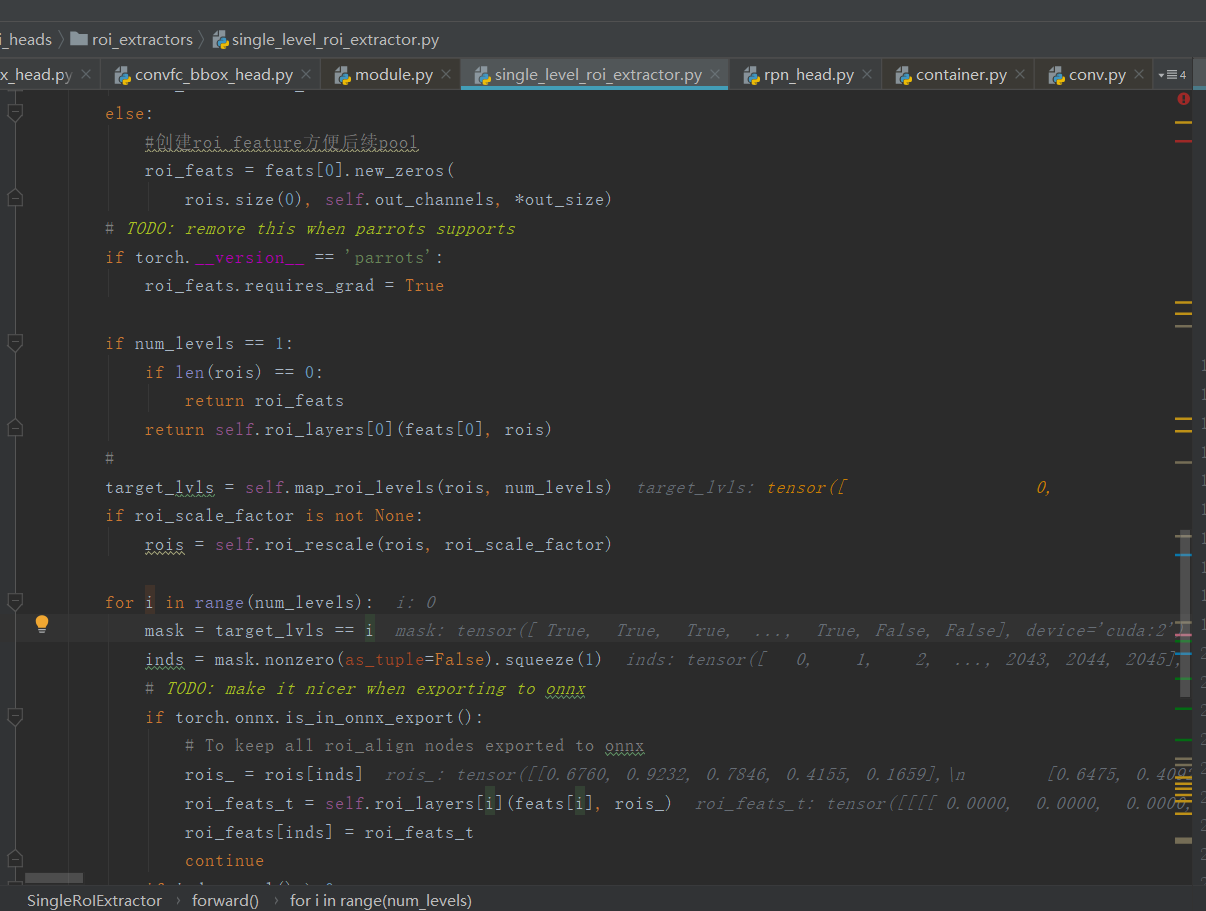The height and width of the screenshot is (911, 1206).
Task: Click SingleRoIExtractor in the bottom breadcrumb bar
Action: (x=94, y=900)
